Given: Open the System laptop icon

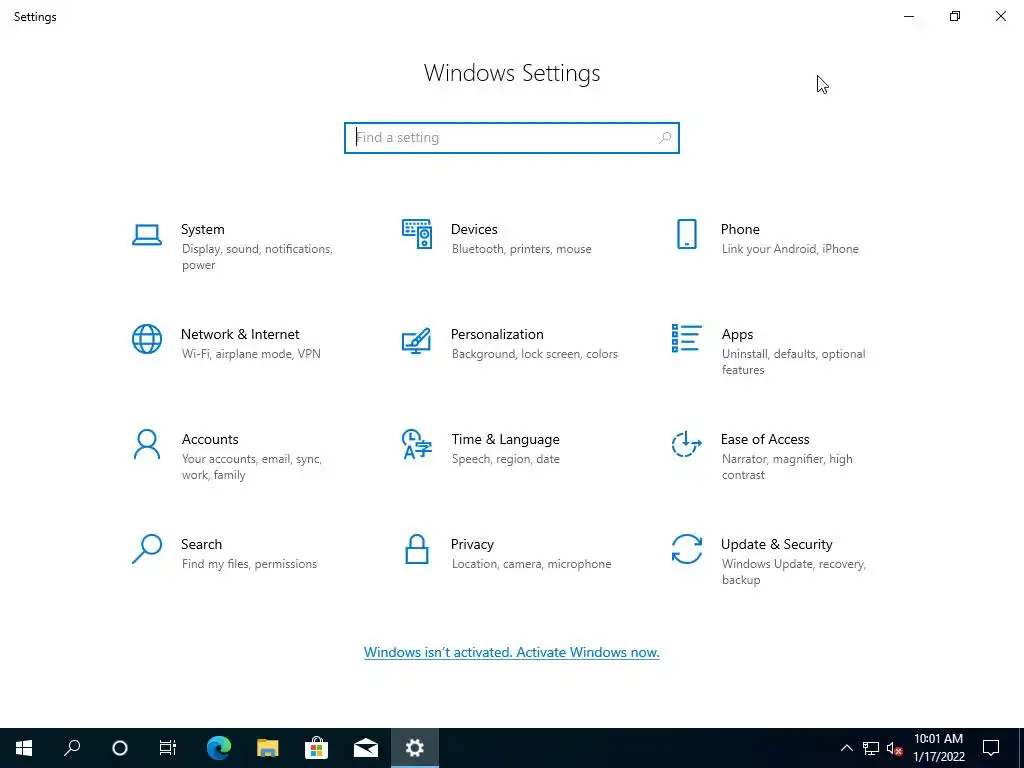Looking at the screenshot, I should pos(147,235).
